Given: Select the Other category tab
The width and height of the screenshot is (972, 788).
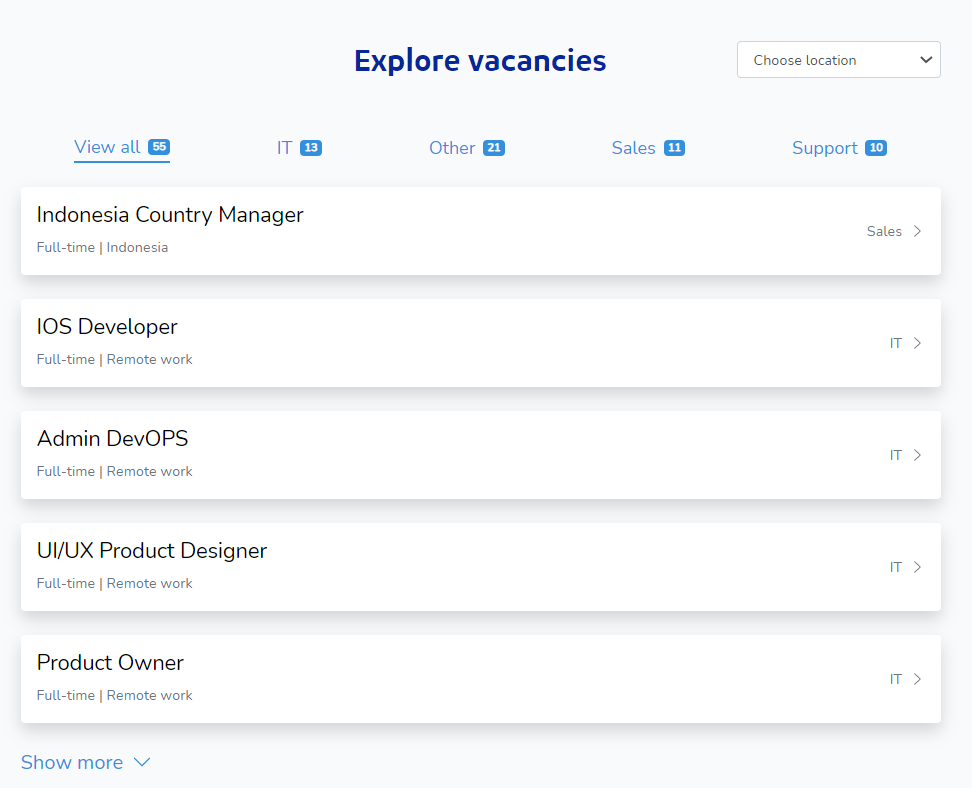Looking at the screenshot, I should click(x=452, y=148).
